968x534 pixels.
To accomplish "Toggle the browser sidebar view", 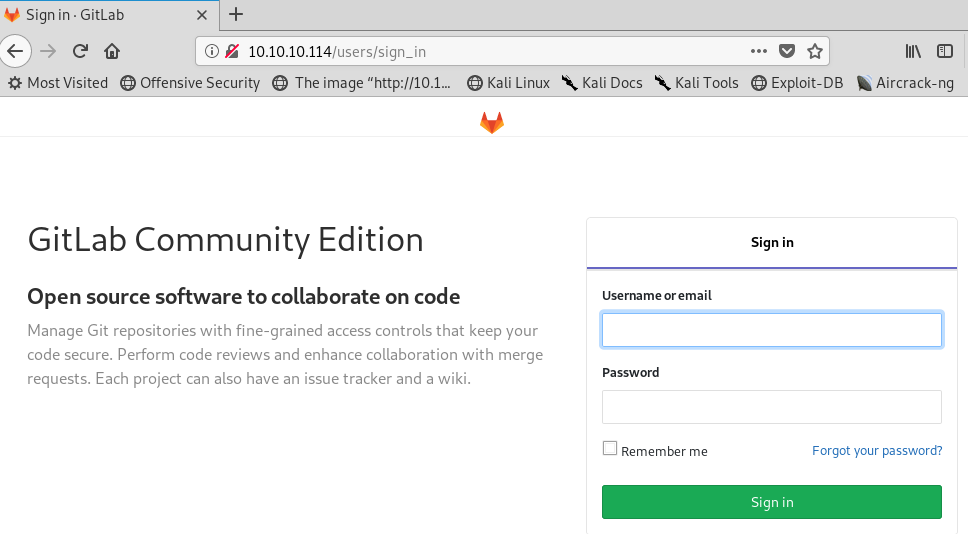I will (x=945, y=51).
